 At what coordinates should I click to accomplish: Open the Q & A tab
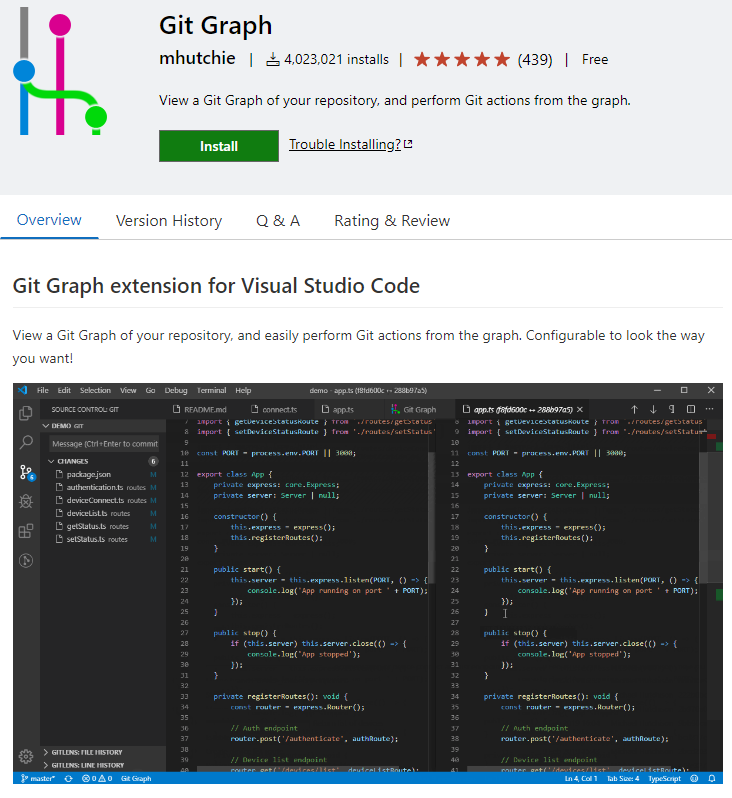point(278,221)
